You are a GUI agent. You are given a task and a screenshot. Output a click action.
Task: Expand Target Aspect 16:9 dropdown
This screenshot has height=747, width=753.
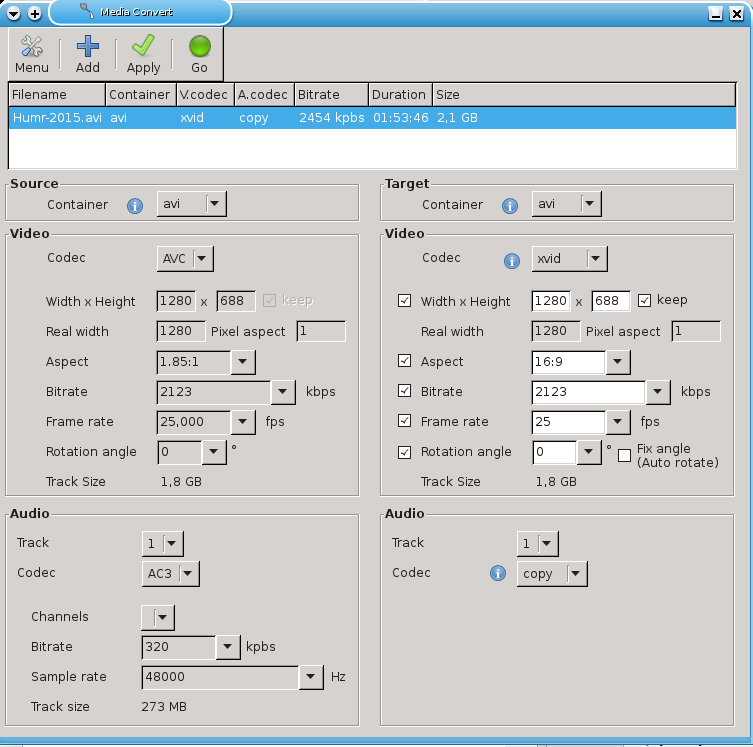(618, 362)
